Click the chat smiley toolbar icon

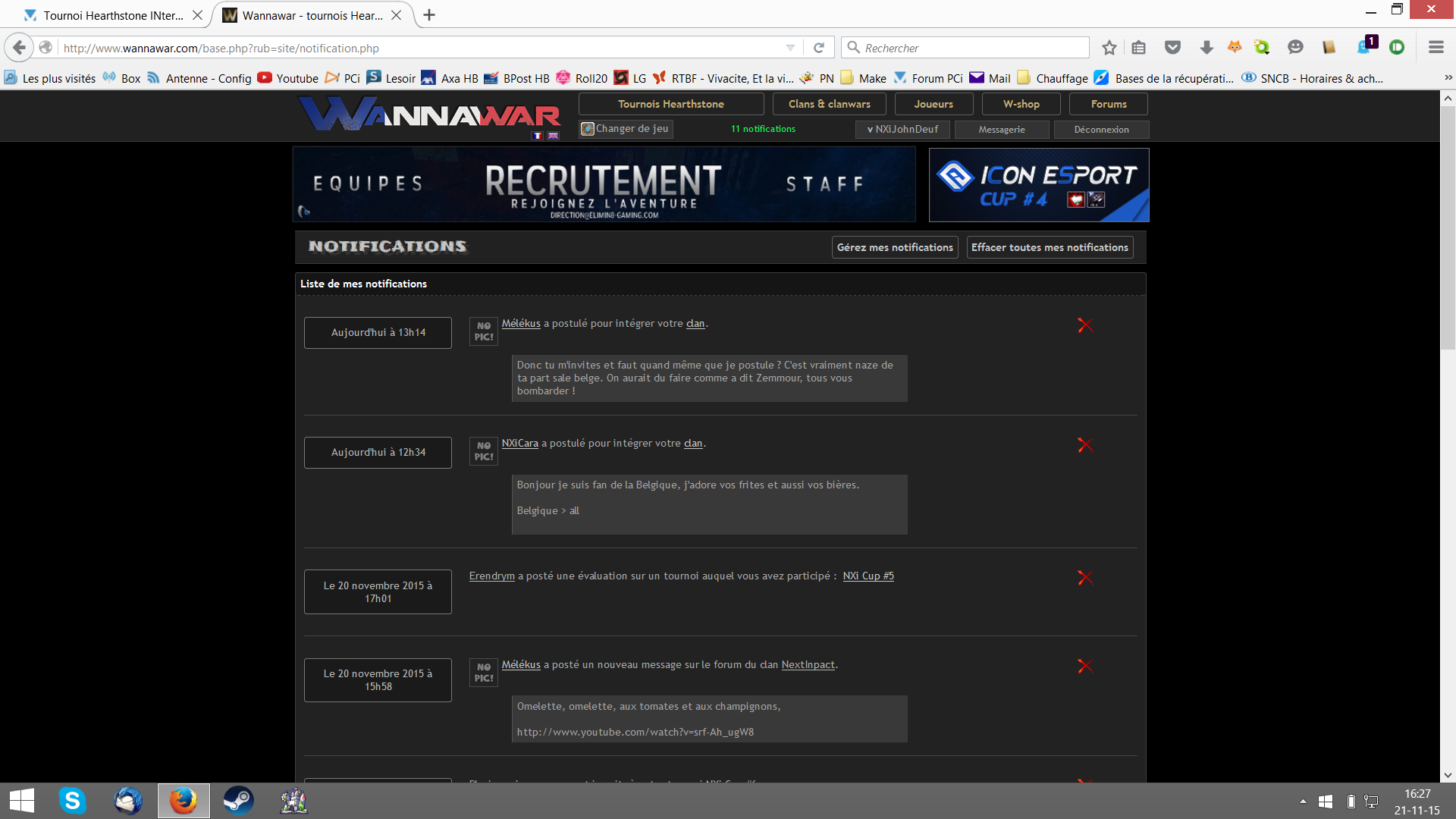click(1295, 48)
